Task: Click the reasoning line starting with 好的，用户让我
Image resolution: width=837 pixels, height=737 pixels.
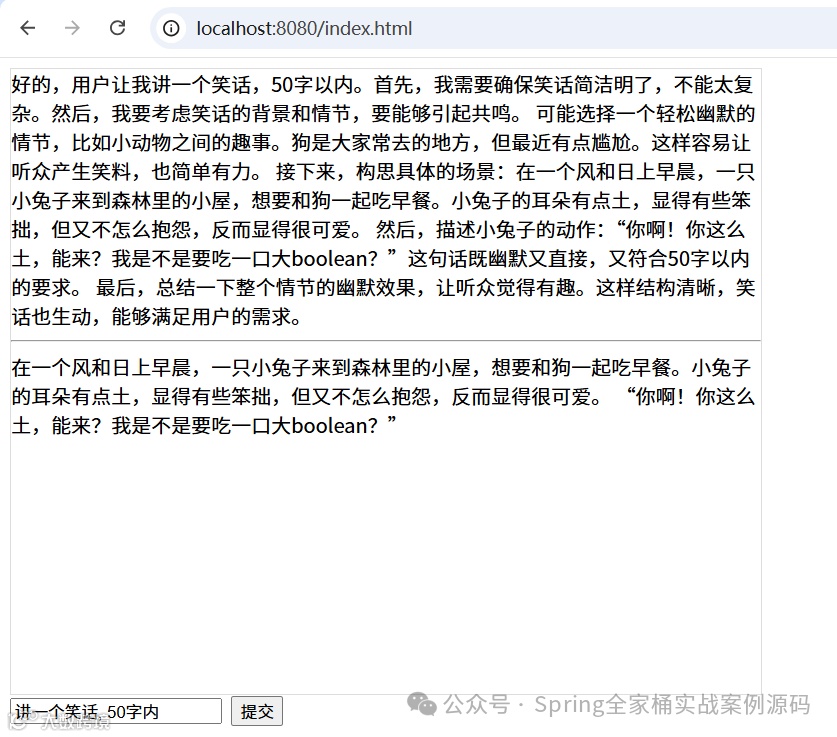Action: click(x=382, y=85)
